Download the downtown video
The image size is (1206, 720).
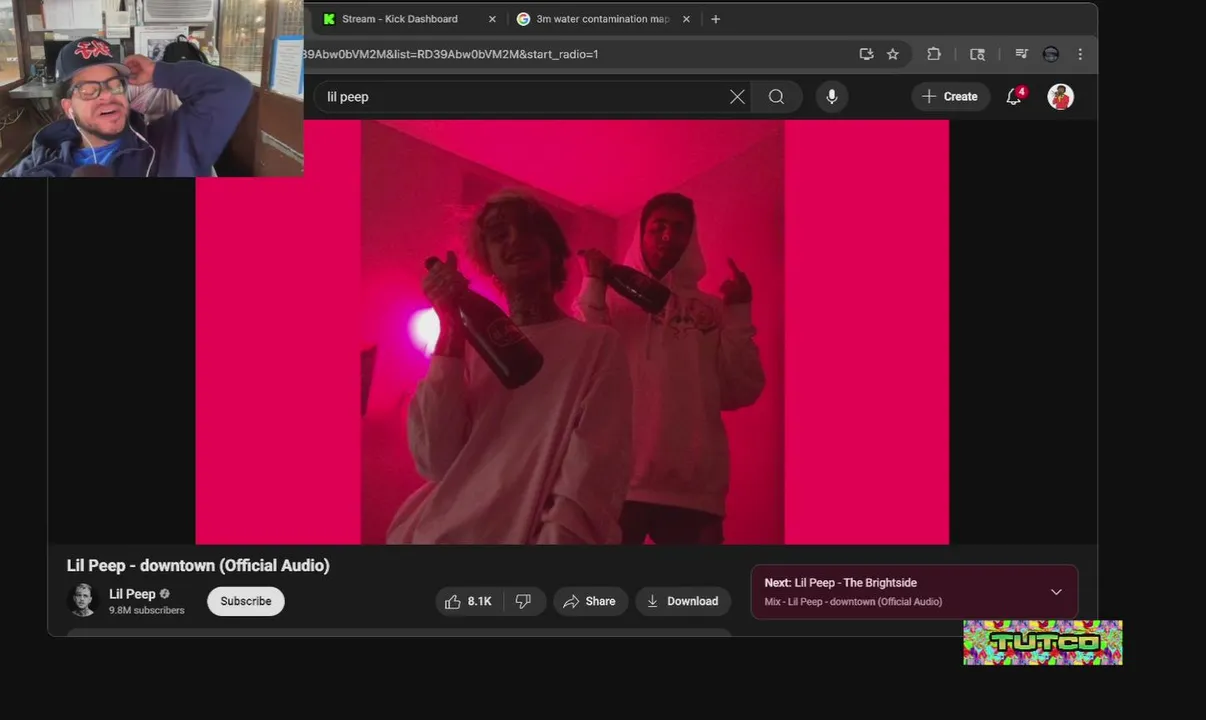click(x=683, y=601)
